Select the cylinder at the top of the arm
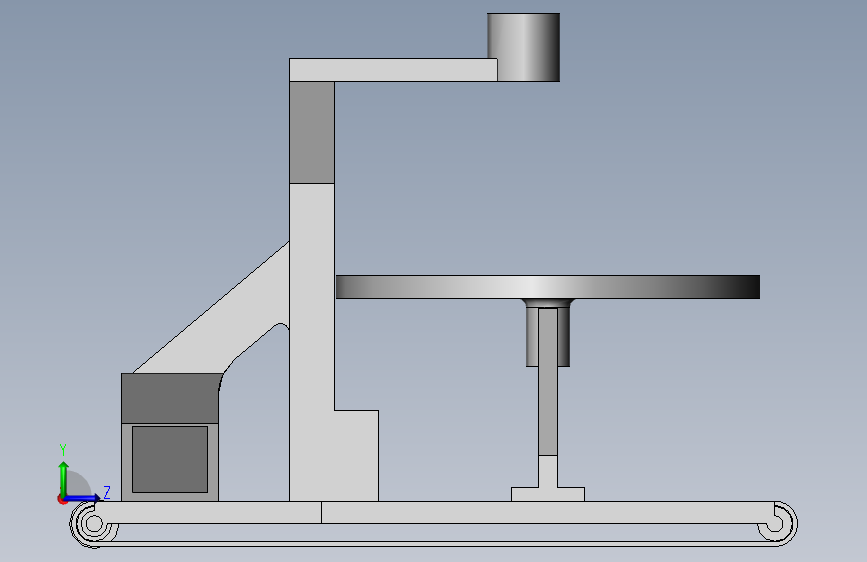Image resolution: width=867 pixels, height=562 pixels. 524,47
